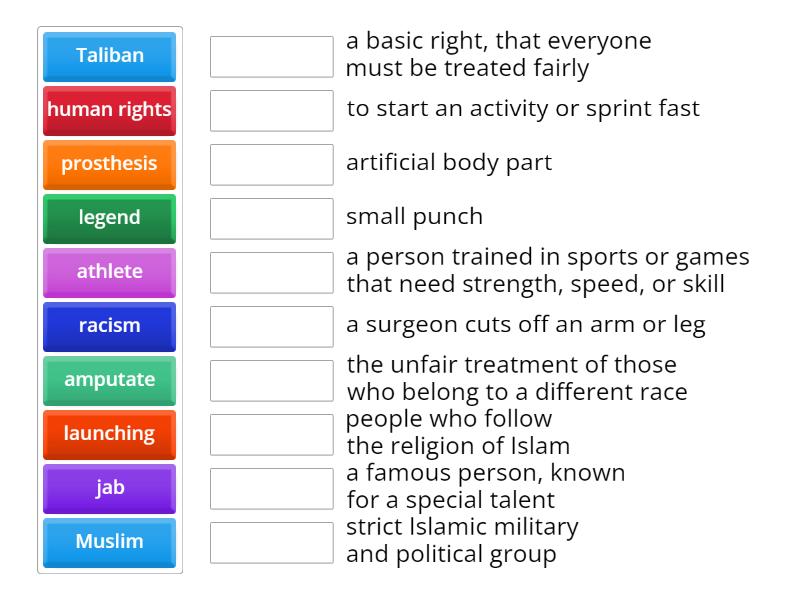Click the jab word tile
The image size is (800, 600).
109,488
